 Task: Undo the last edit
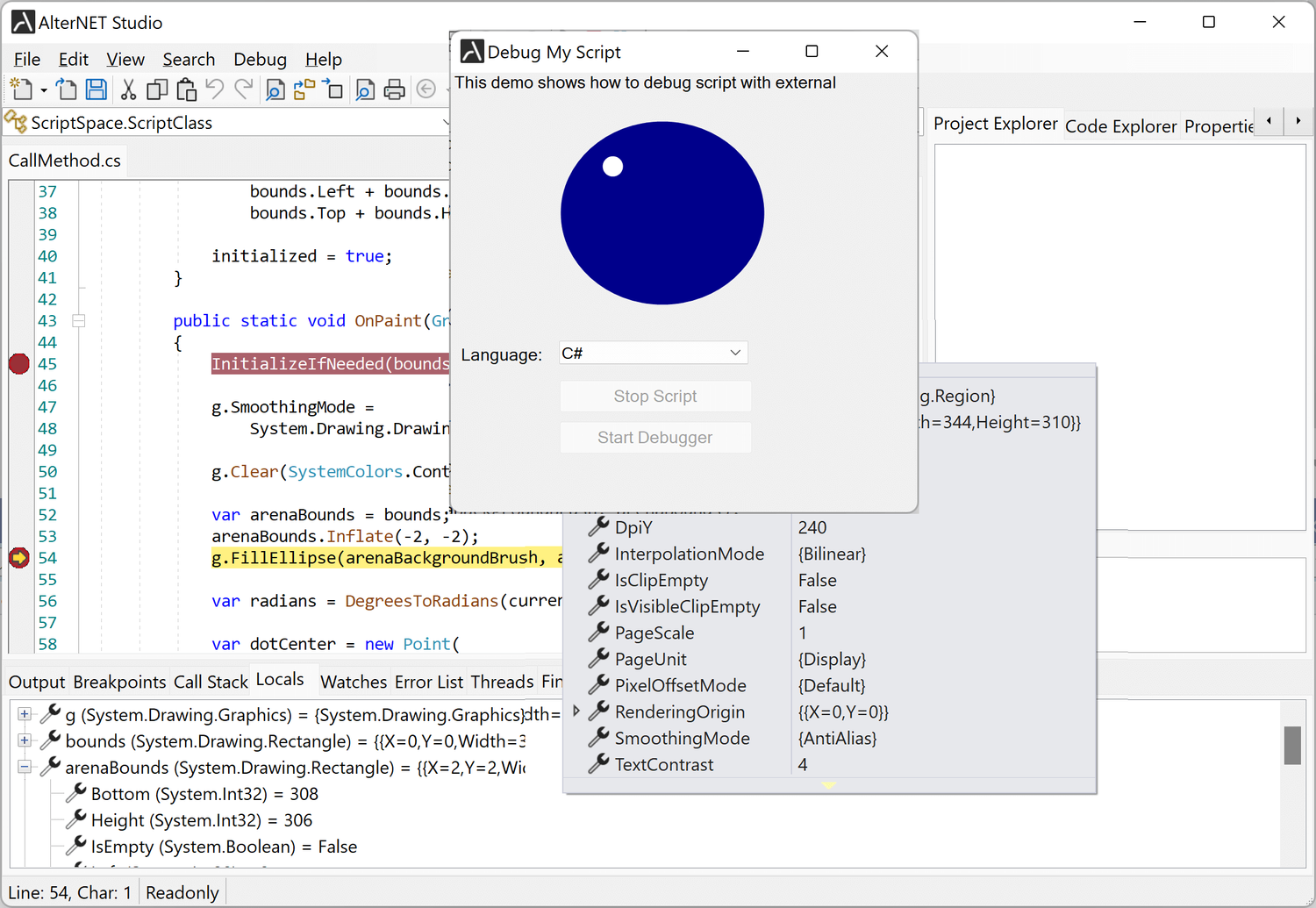coord(214,89)
